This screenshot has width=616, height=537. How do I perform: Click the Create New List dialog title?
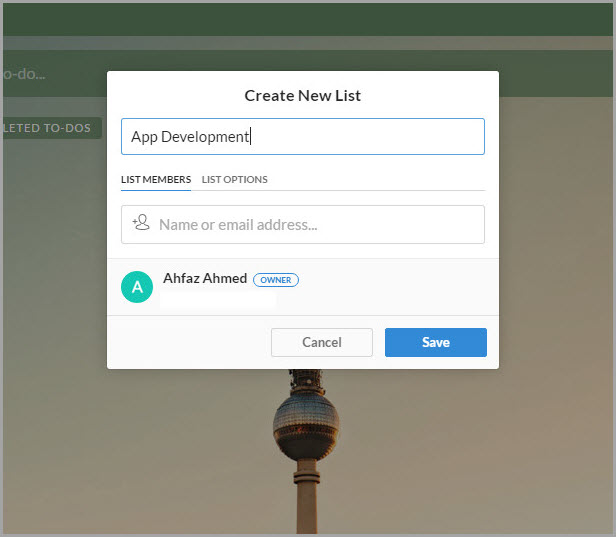point(302,95)
